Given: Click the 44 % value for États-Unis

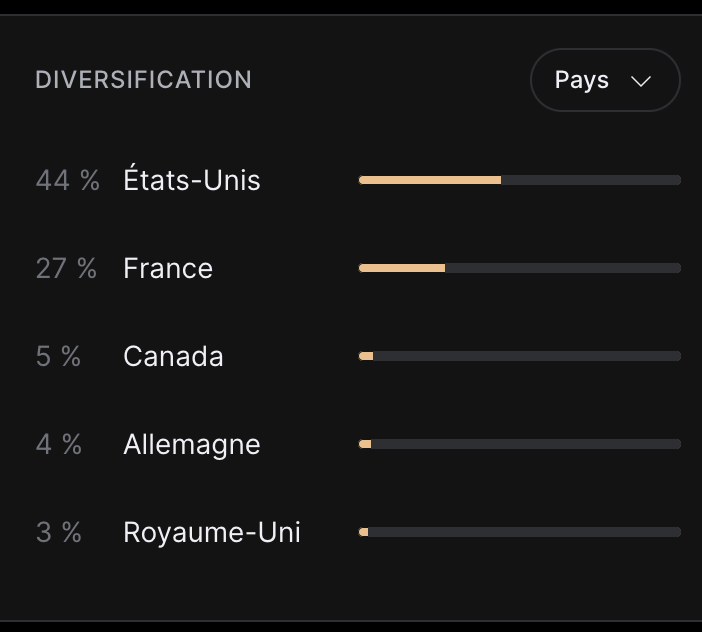Looking at the screenshot, I should [67, 180].
